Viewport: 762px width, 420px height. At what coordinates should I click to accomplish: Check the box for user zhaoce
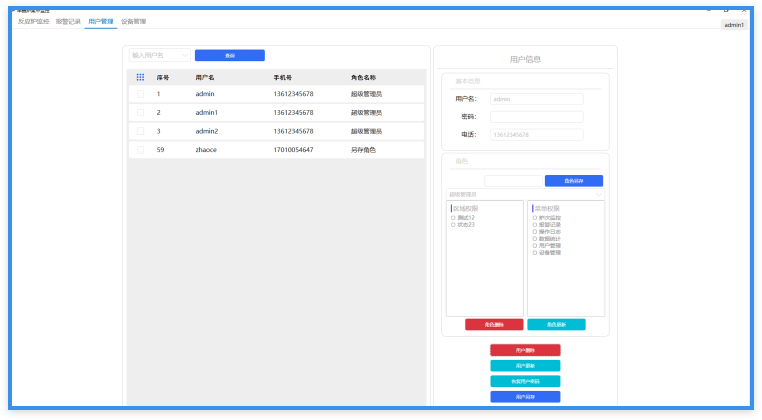[x=140, y=150]
